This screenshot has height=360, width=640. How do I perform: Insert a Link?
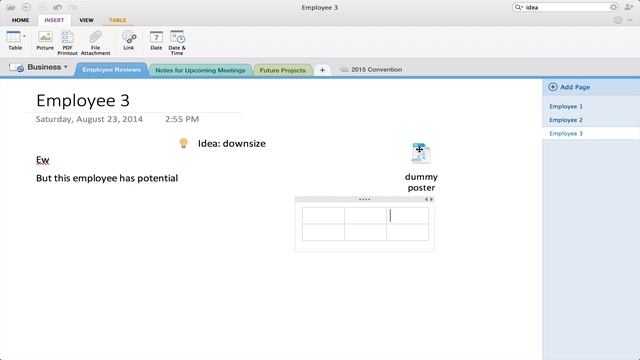click(x=129, y=40)
